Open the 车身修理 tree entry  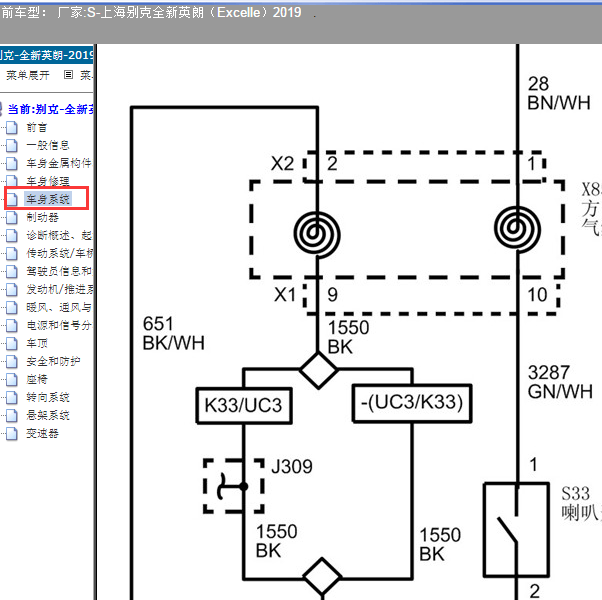(x=48, y=181)
